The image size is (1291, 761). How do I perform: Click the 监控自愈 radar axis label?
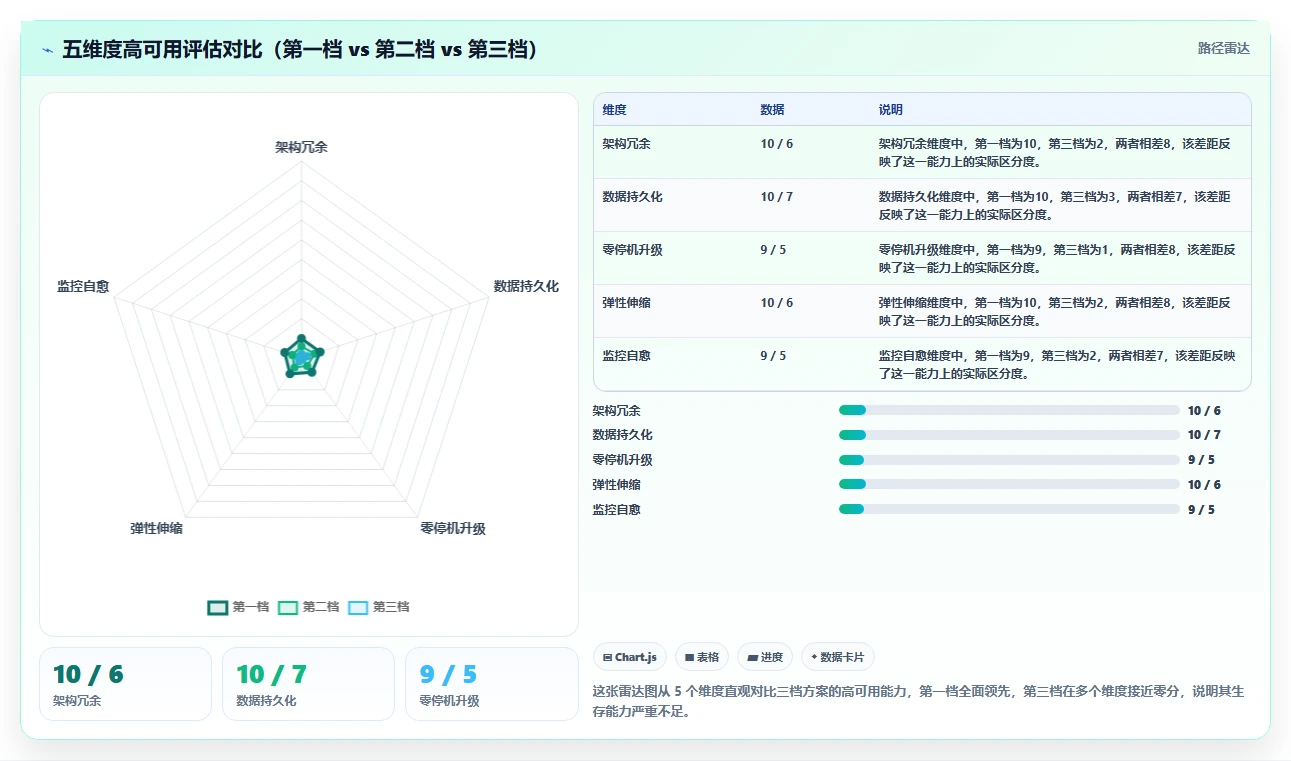(x=83, y=287)
